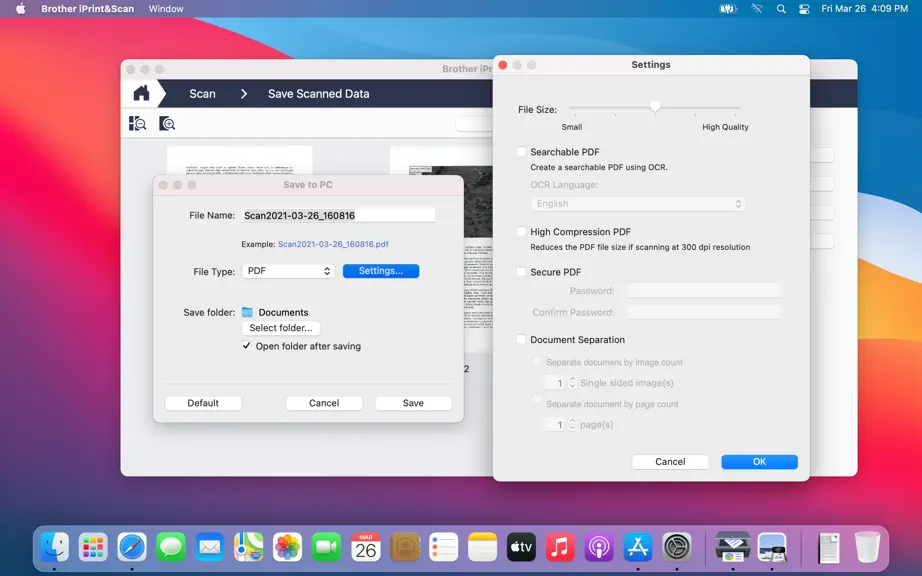The height and width of the screenshot is (576, 922).
Task: Launch Apple TV from the Dock
Action: coord(521,547)
